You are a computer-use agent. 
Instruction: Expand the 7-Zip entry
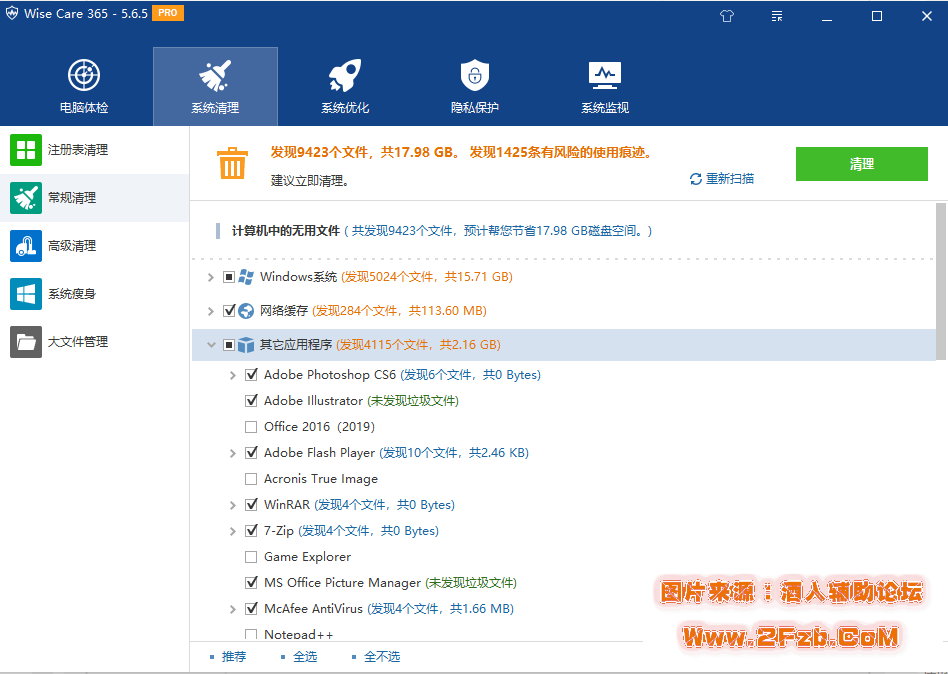click(233, 531)
